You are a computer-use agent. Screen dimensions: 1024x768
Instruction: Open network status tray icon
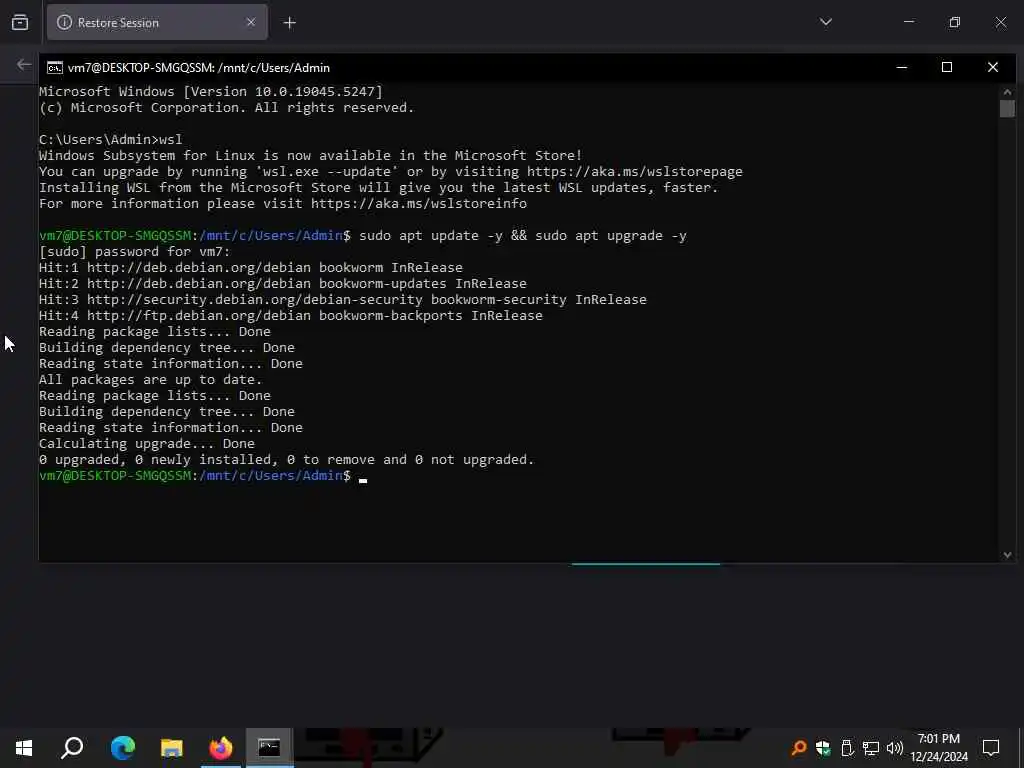point(871,748)
